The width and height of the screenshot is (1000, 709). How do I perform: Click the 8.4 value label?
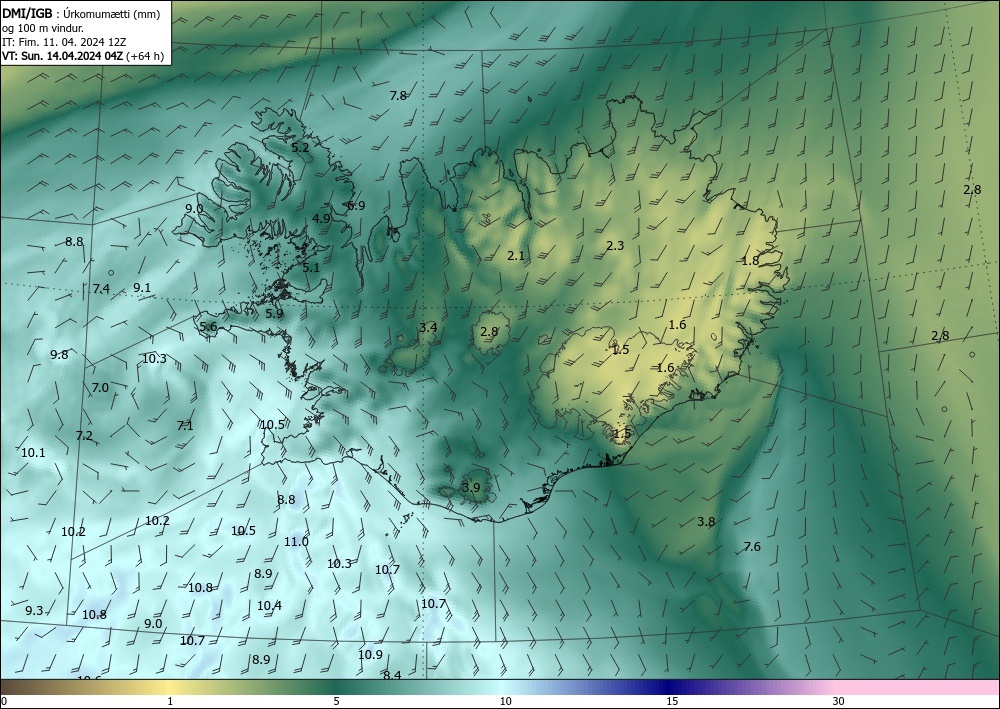pyautogui.click(x=392, y=675)
